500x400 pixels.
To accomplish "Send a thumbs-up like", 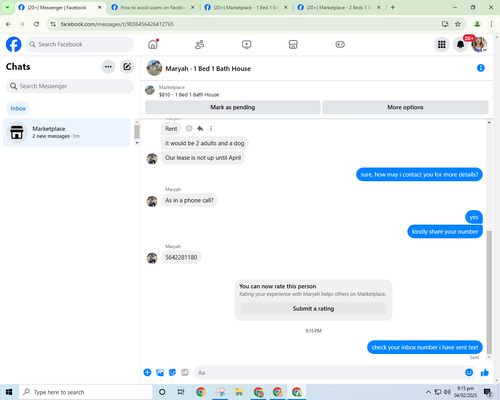I will [485, 372].
